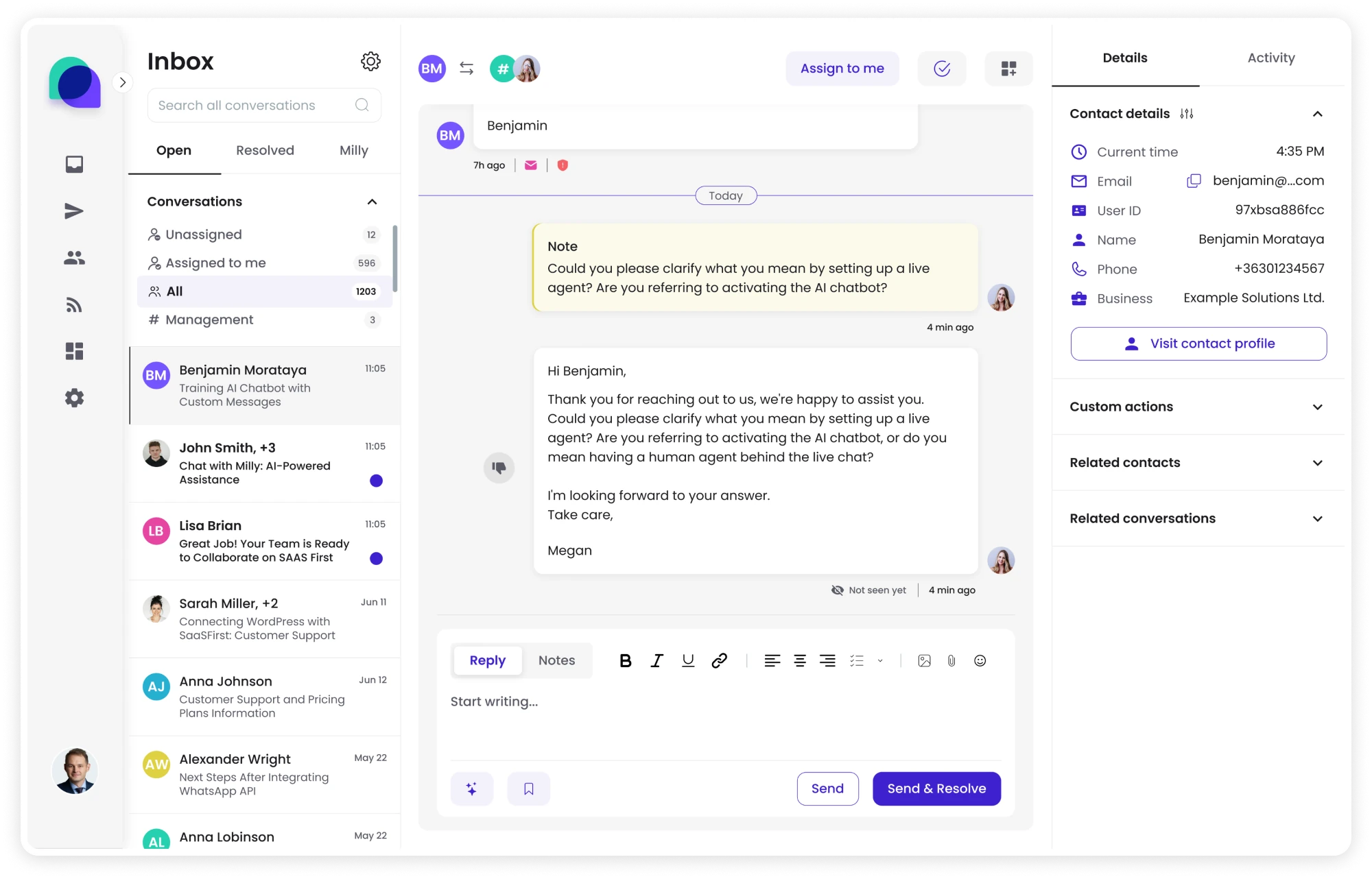Switch to the Notes tab
The width and height of the screenshot is (1372, 879).
[557, 660]
